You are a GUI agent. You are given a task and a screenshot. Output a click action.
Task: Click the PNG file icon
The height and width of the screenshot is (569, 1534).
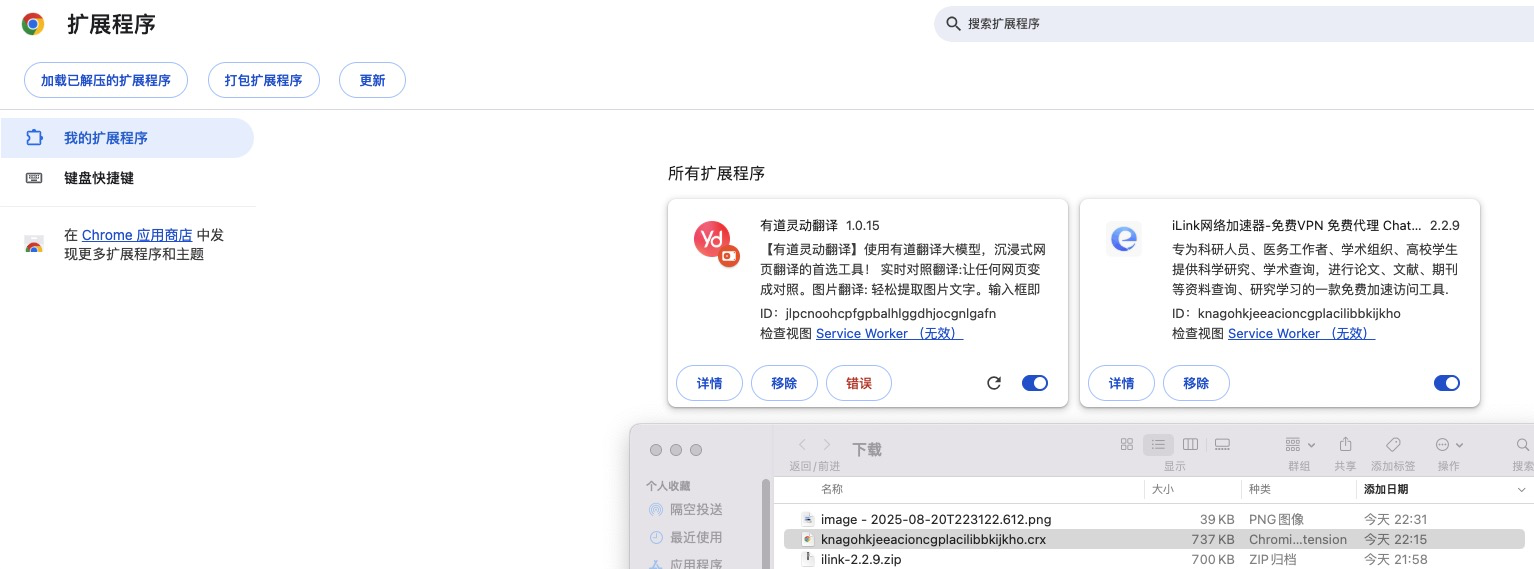point(808,519)
